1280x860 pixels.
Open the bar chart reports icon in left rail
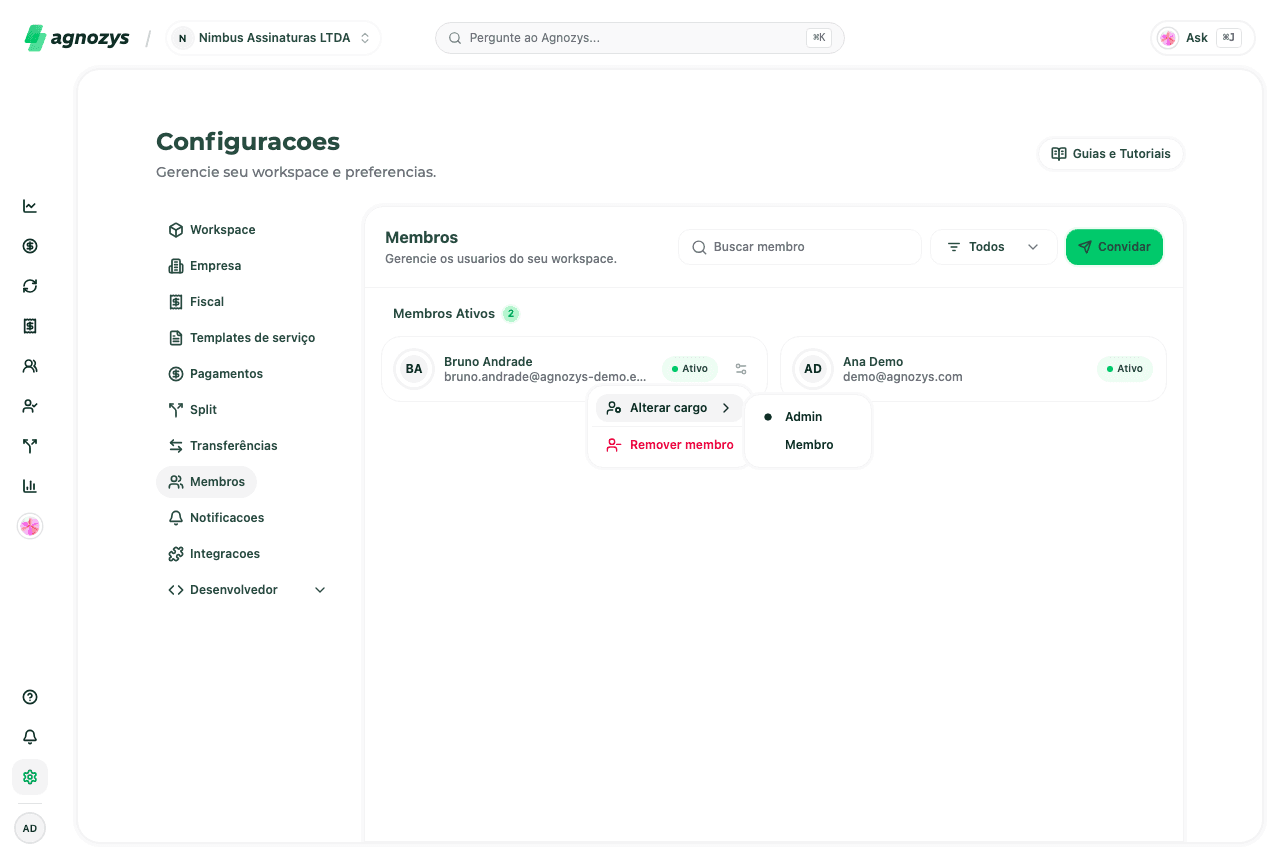(30, 486)
